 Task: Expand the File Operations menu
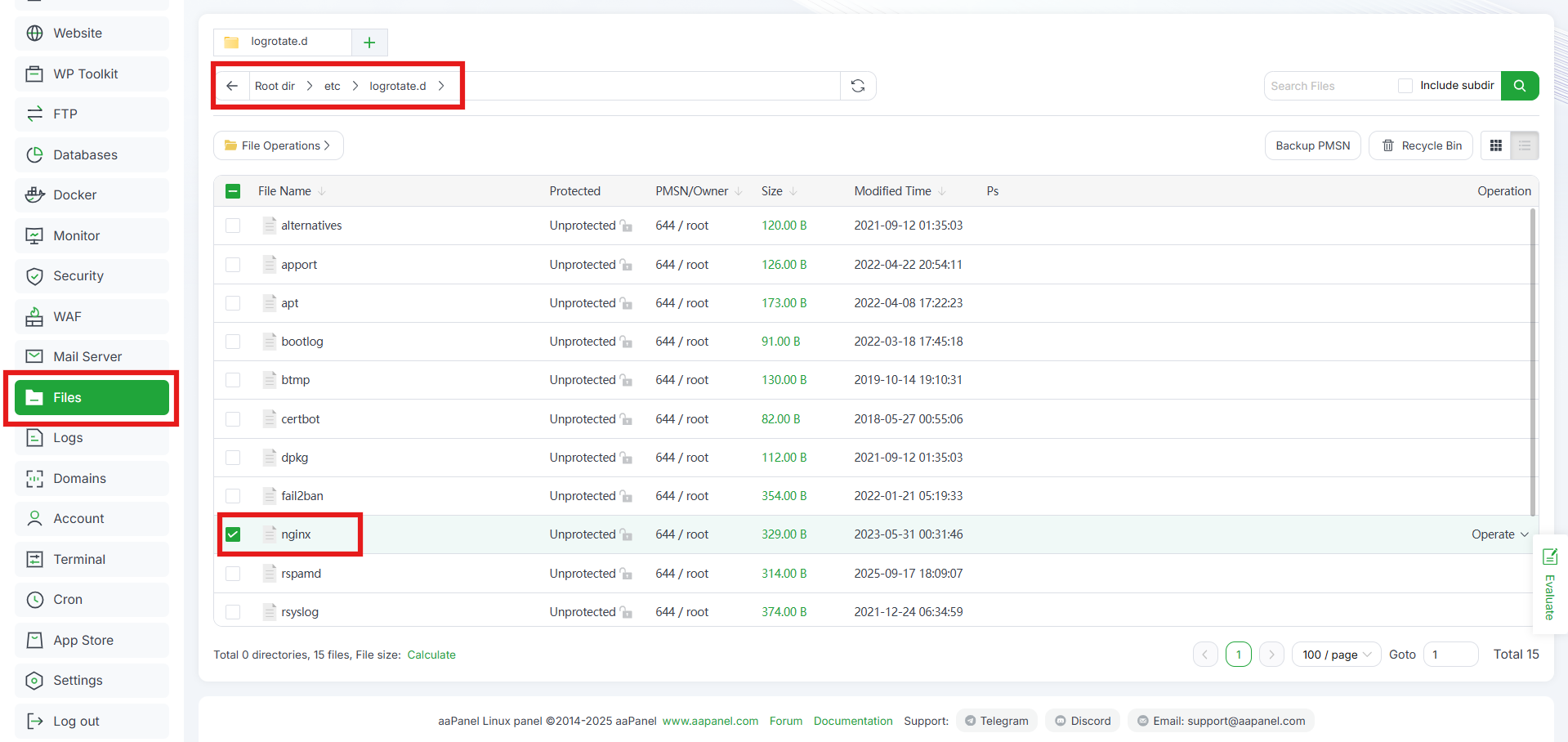[279, 145]
